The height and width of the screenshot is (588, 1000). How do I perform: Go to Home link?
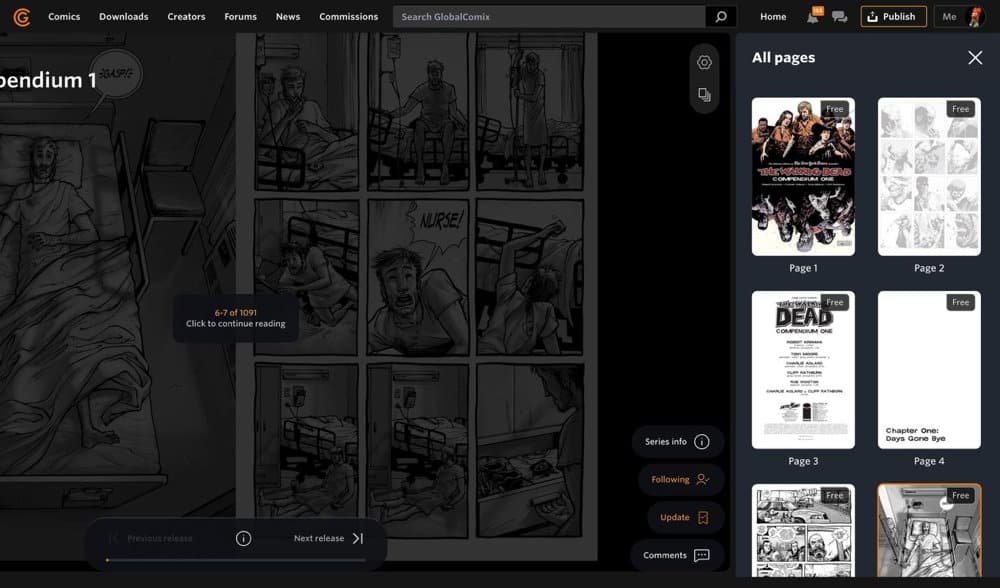pos(773,17)
